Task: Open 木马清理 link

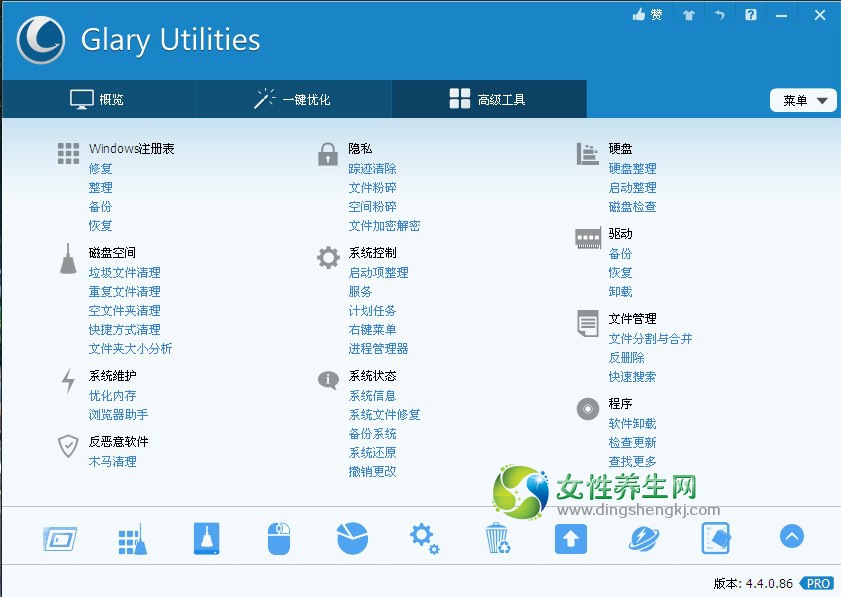Action: click(x=113, y=462)
